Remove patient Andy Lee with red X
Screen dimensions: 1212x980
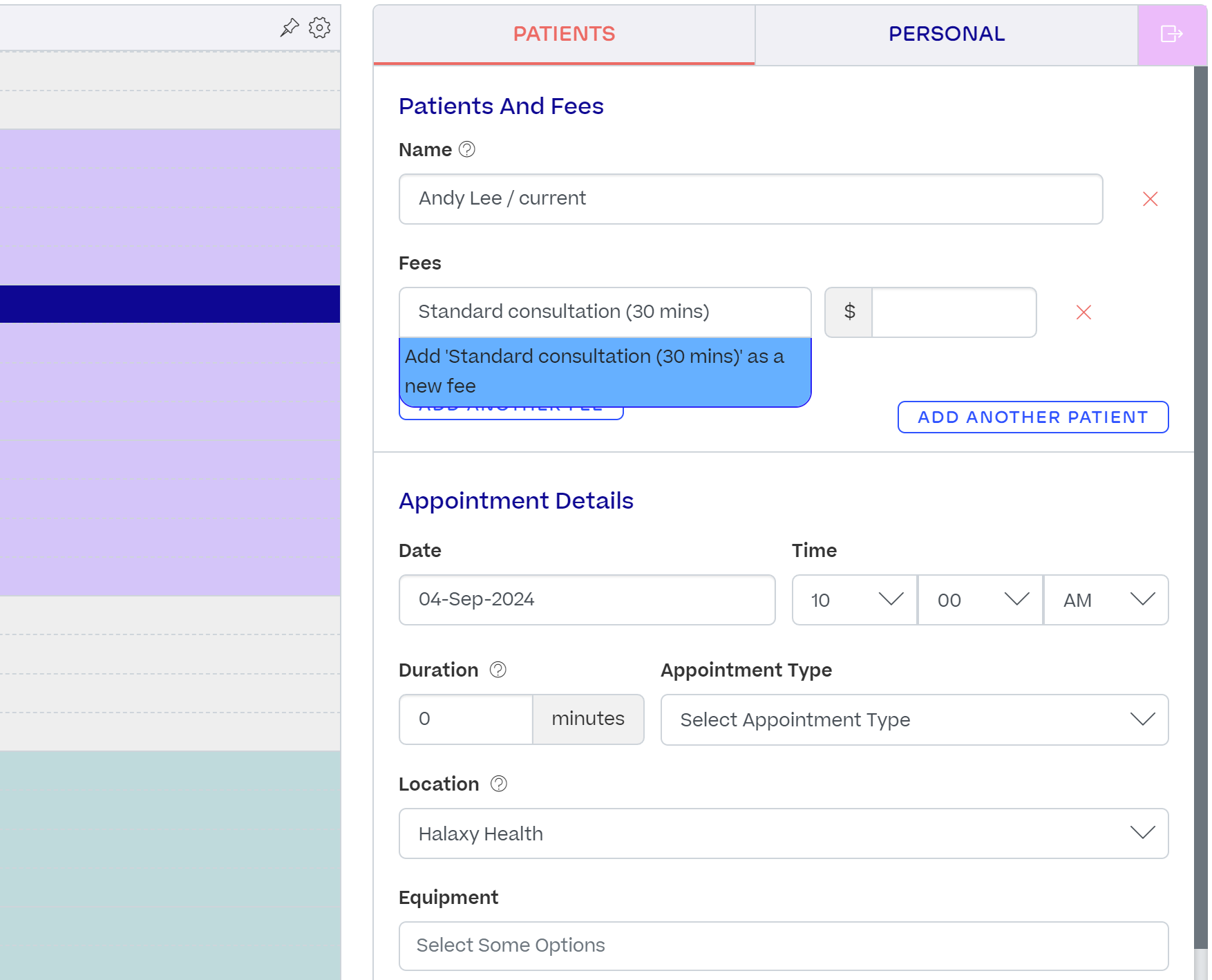click(1151, 199)
